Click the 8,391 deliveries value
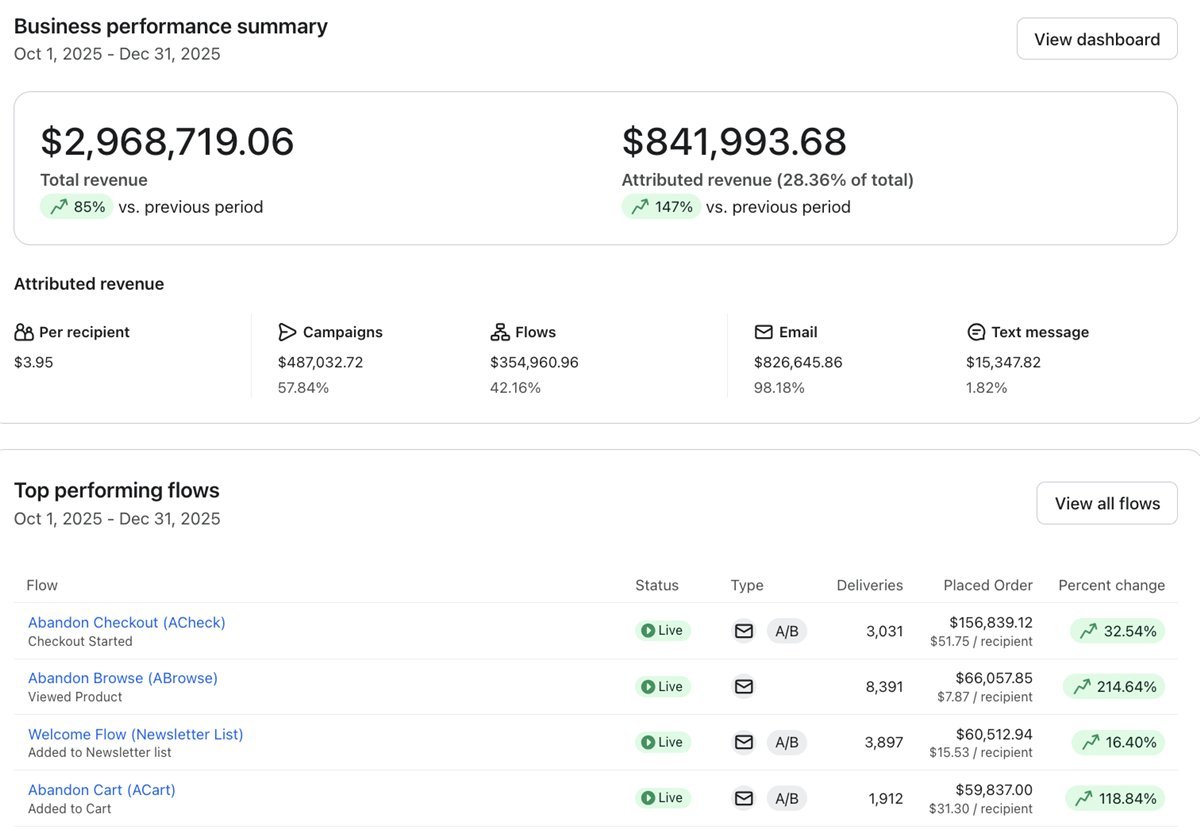Screen dimensions: 1200x829 [x=884, y=687]
